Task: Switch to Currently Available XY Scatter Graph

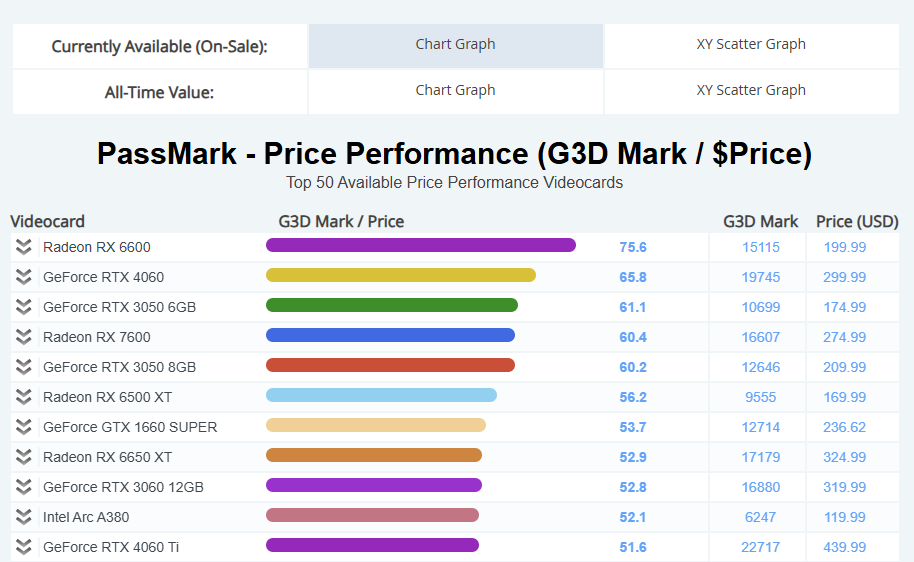Action: [751, 45]
